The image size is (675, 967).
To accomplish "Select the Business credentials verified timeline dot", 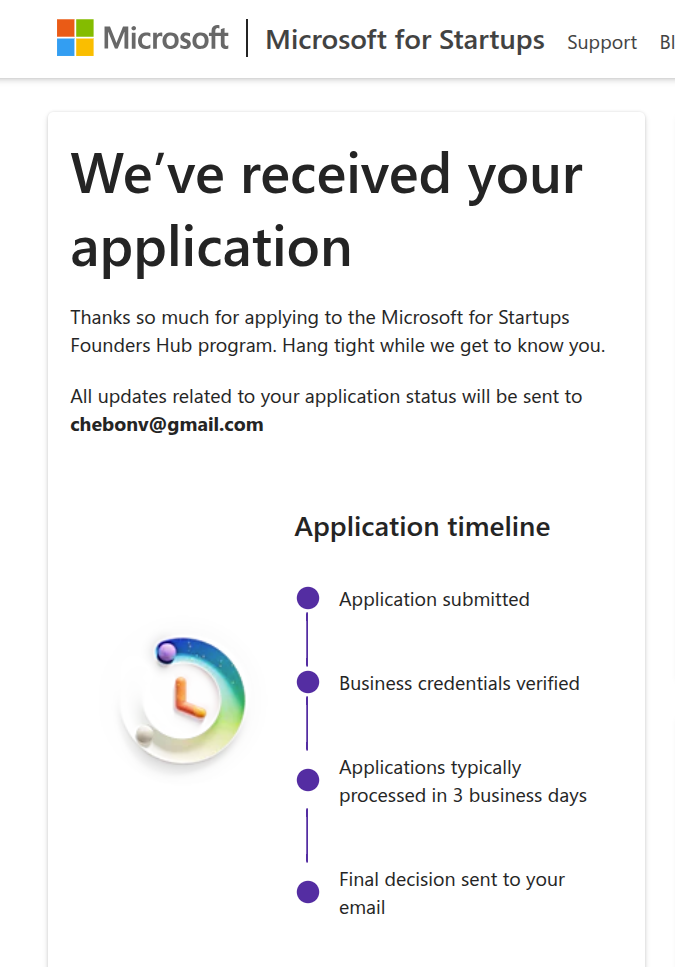I will pyautogui.click(x=308, y=682).
